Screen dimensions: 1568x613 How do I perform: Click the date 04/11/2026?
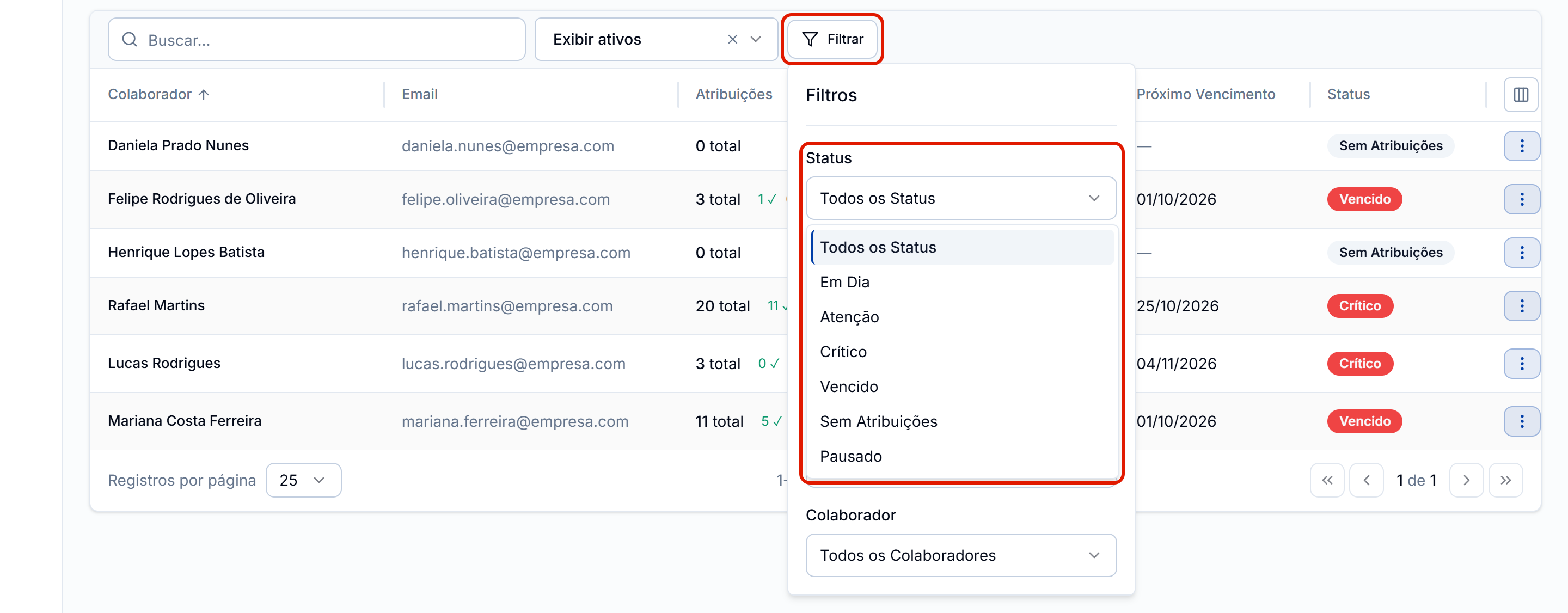(1176, 364)
